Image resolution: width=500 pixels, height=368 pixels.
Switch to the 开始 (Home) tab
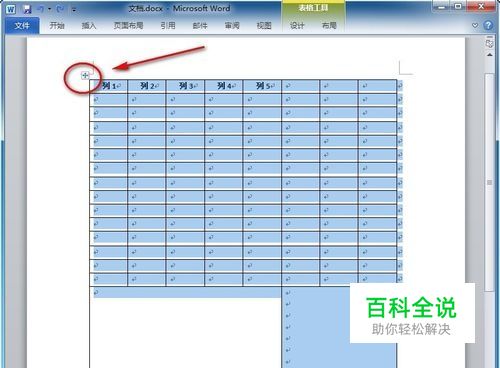pos(57,25)
